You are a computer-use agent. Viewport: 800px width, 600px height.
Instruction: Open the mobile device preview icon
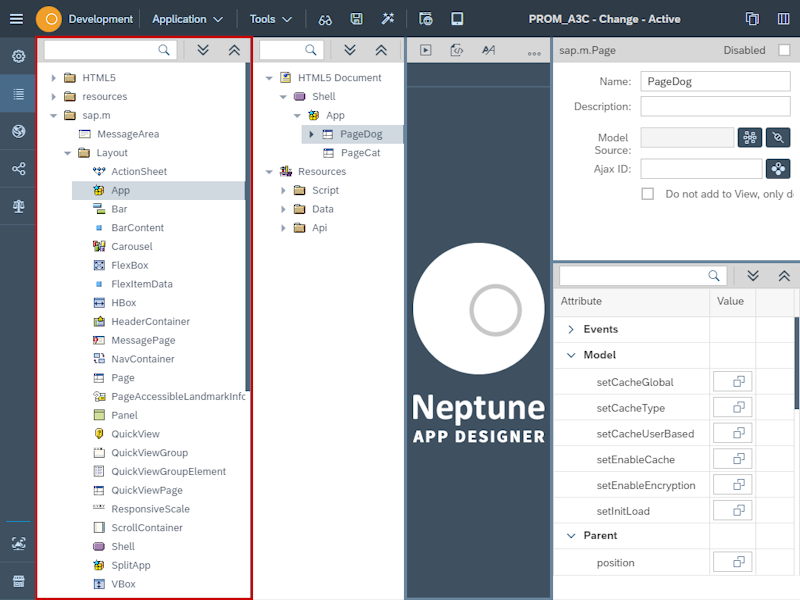pos(455,18)
